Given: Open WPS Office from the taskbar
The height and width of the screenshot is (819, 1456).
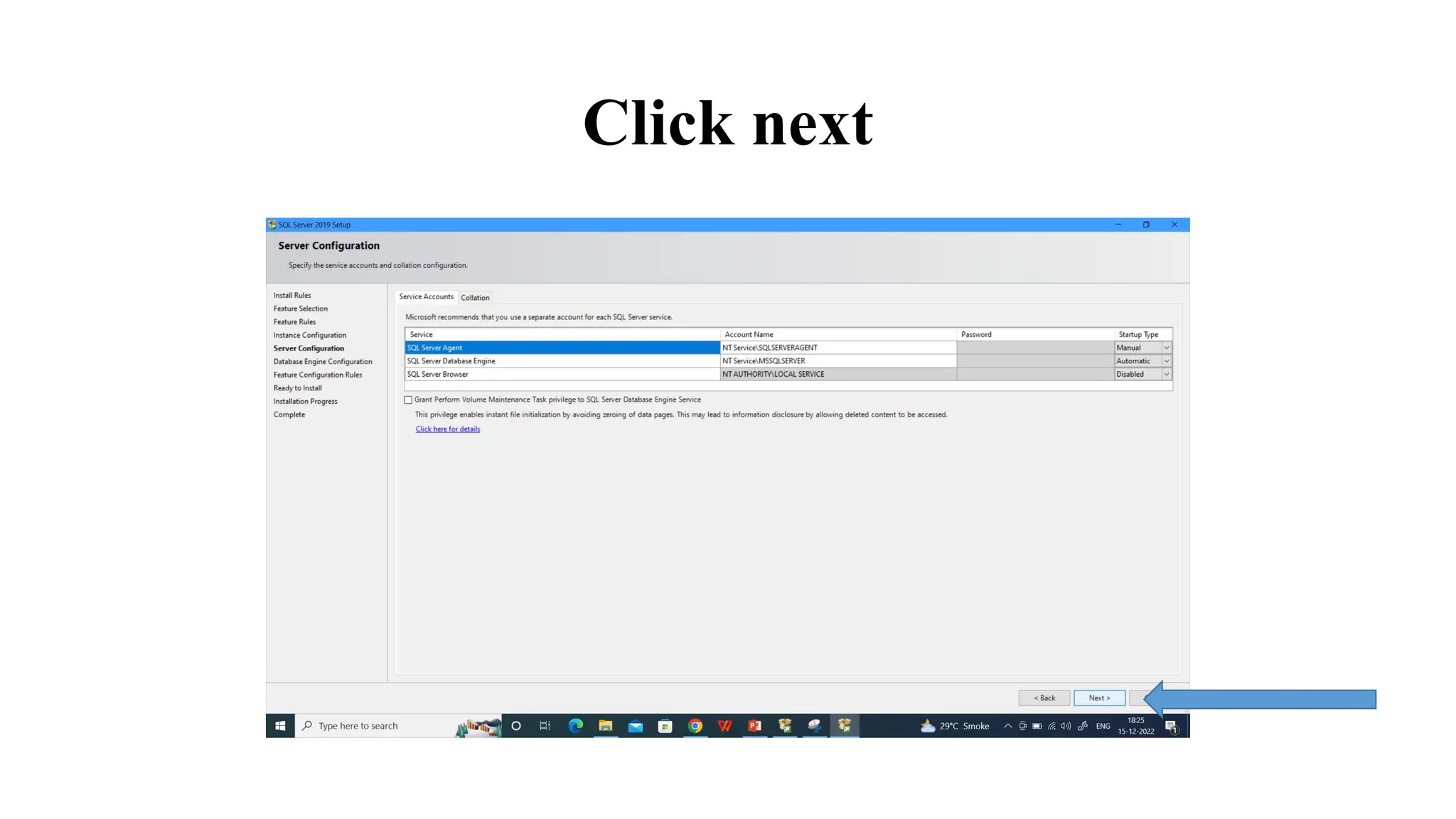Looking at the screenshot, I should click(x=725, y=726).
